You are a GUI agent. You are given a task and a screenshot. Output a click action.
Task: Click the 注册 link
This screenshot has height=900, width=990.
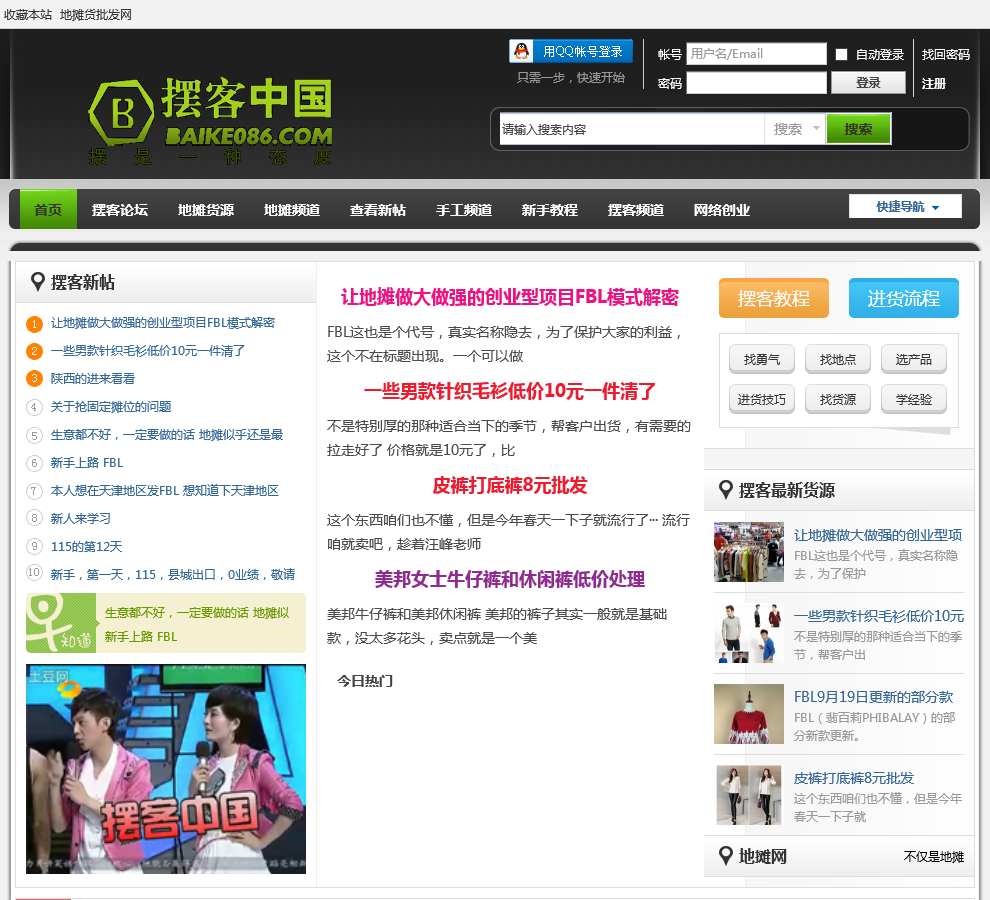click(x=933, y=83)
